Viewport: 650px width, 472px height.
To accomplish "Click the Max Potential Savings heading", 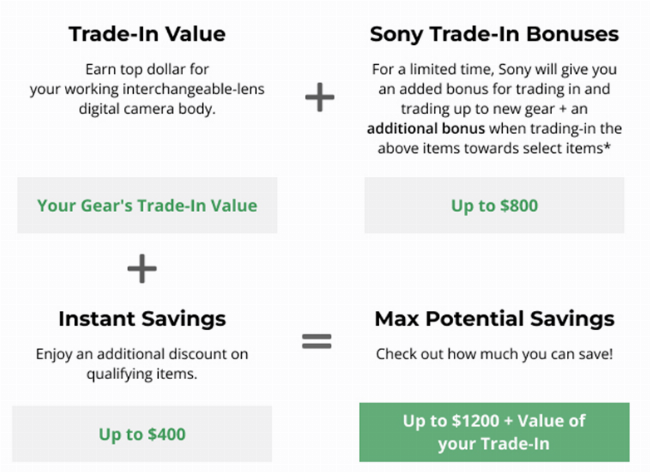I will click(x=494, y=319).
